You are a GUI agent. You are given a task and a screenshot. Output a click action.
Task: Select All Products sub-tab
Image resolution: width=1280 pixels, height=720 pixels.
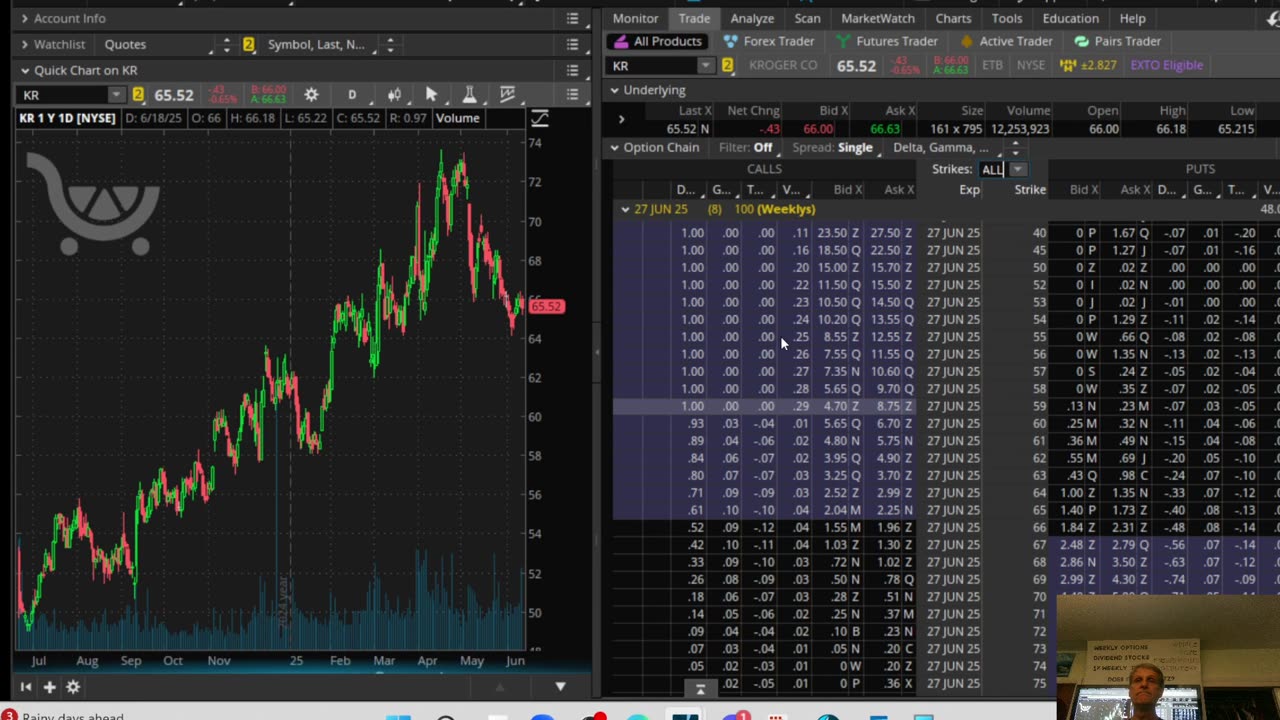(x=658, y=41)
